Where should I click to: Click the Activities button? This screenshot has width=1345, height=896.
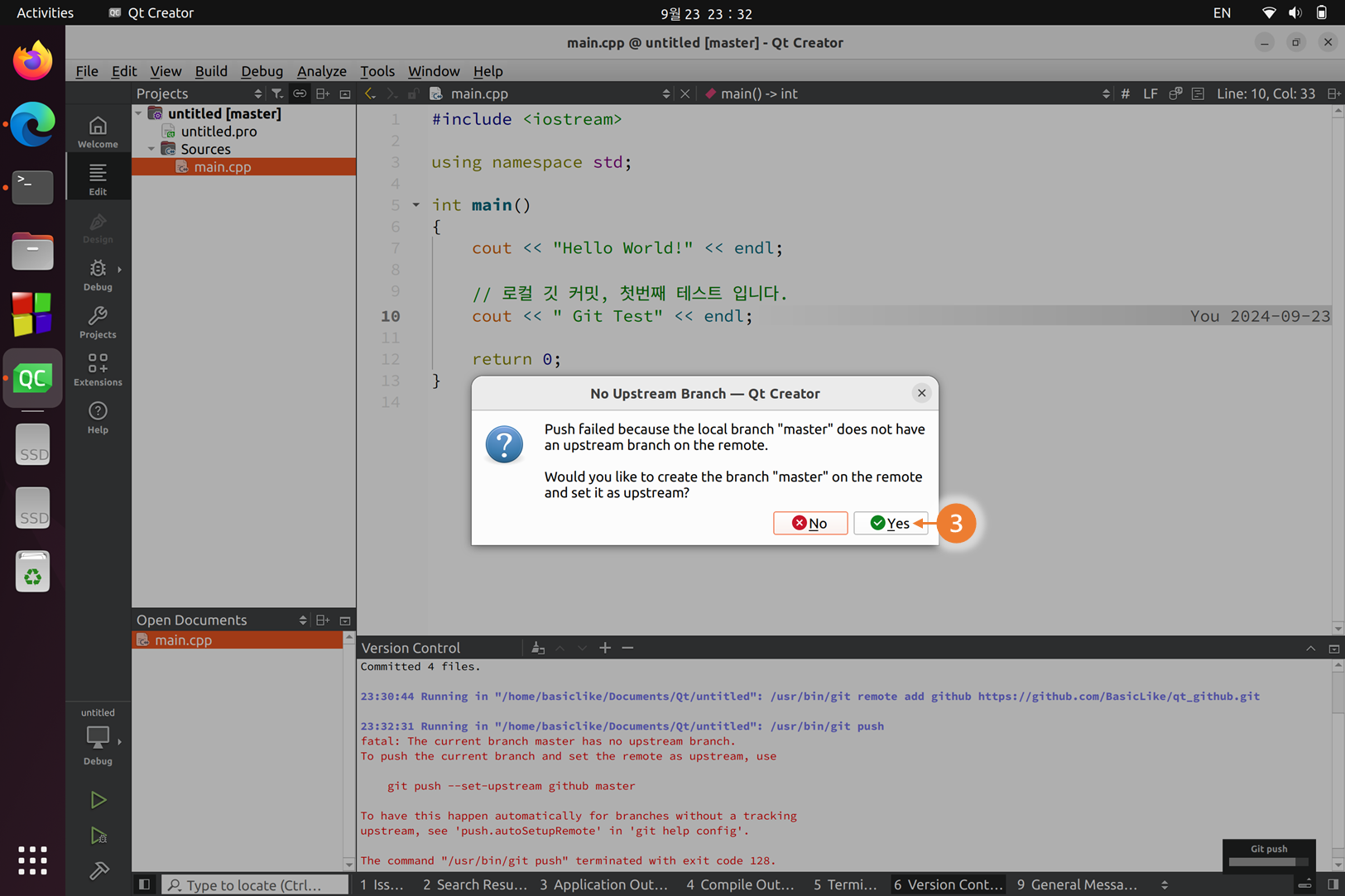[x=45, y=12]
